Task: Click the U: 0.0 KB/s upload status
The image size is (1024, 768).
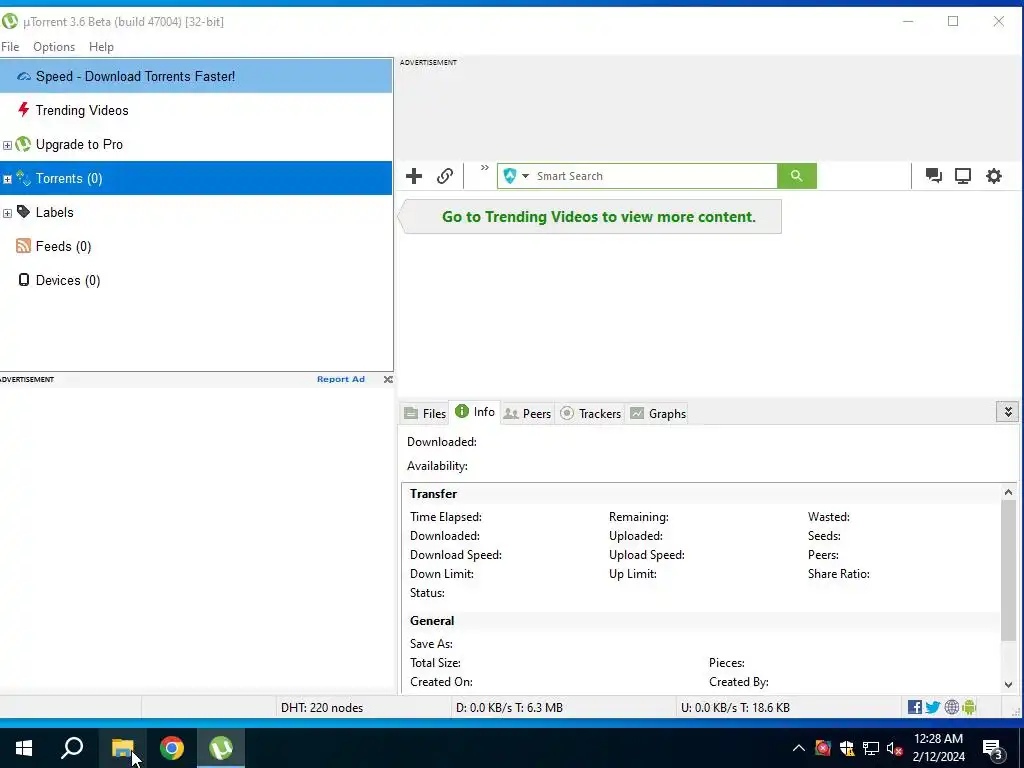Action: click(735, 707)
